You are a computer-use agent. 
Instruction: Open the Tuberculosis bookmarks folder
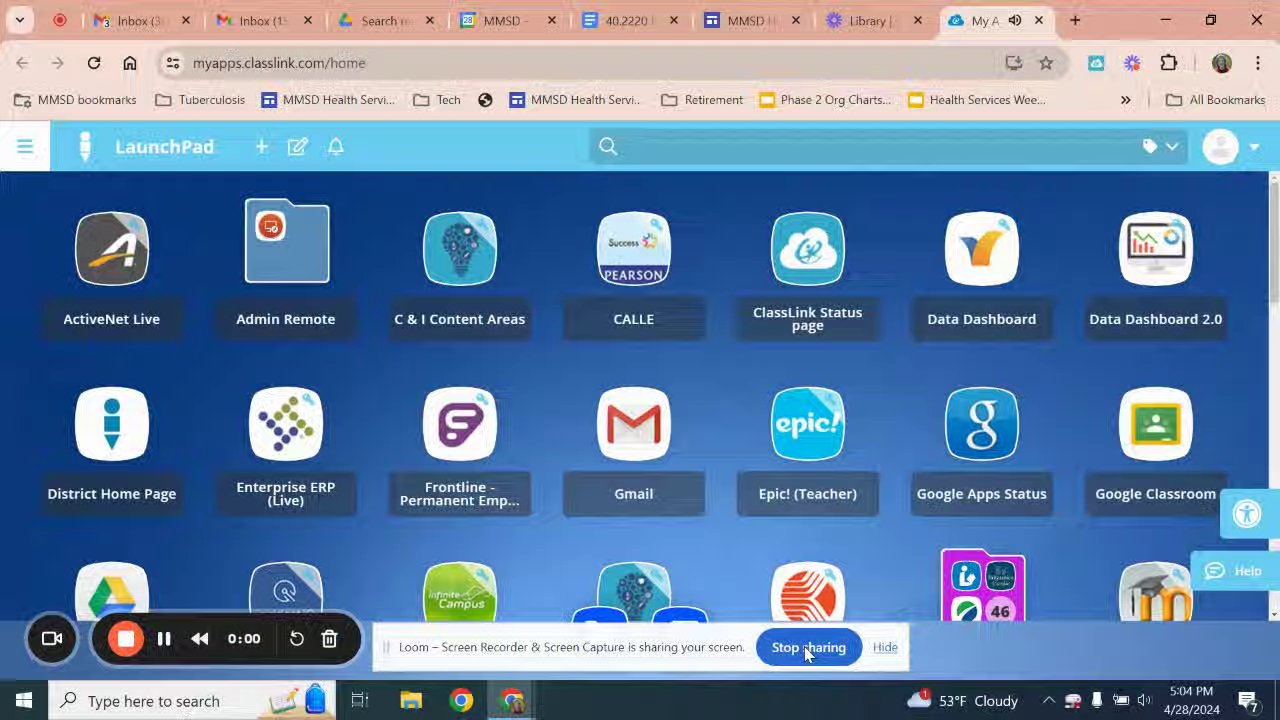coord(201,100)
